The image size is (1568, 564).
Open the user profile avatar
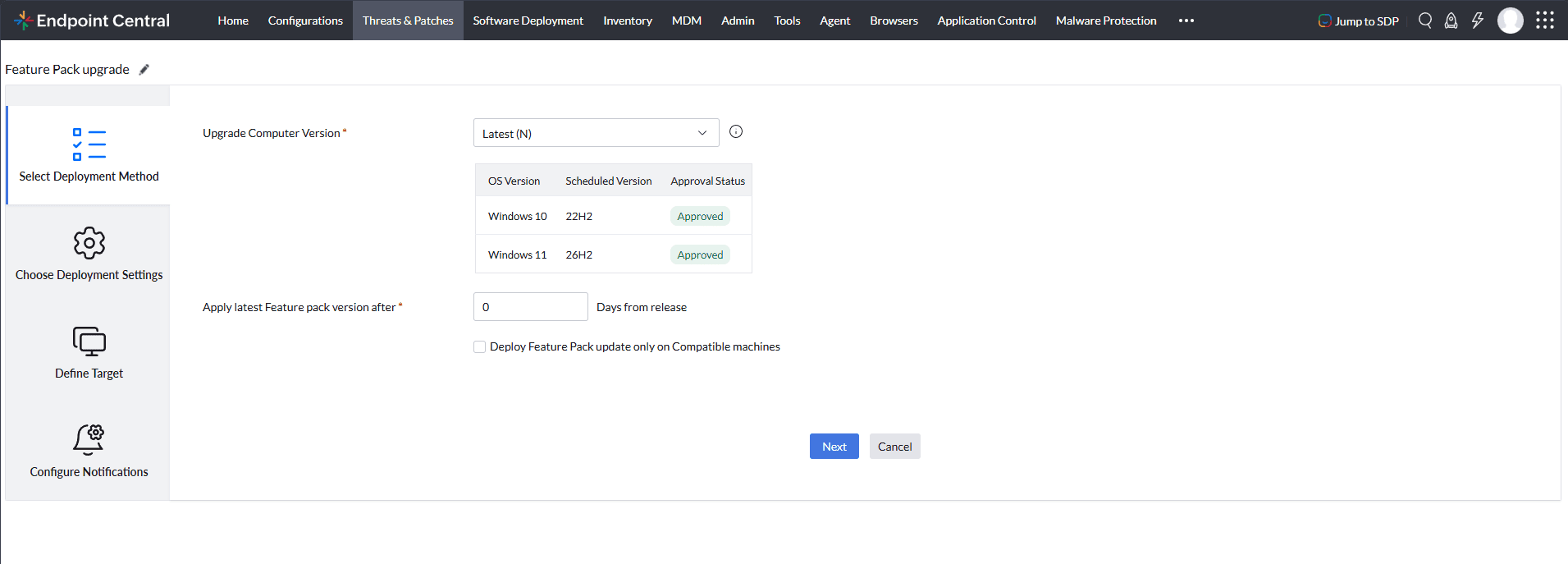pos(1511,21)
